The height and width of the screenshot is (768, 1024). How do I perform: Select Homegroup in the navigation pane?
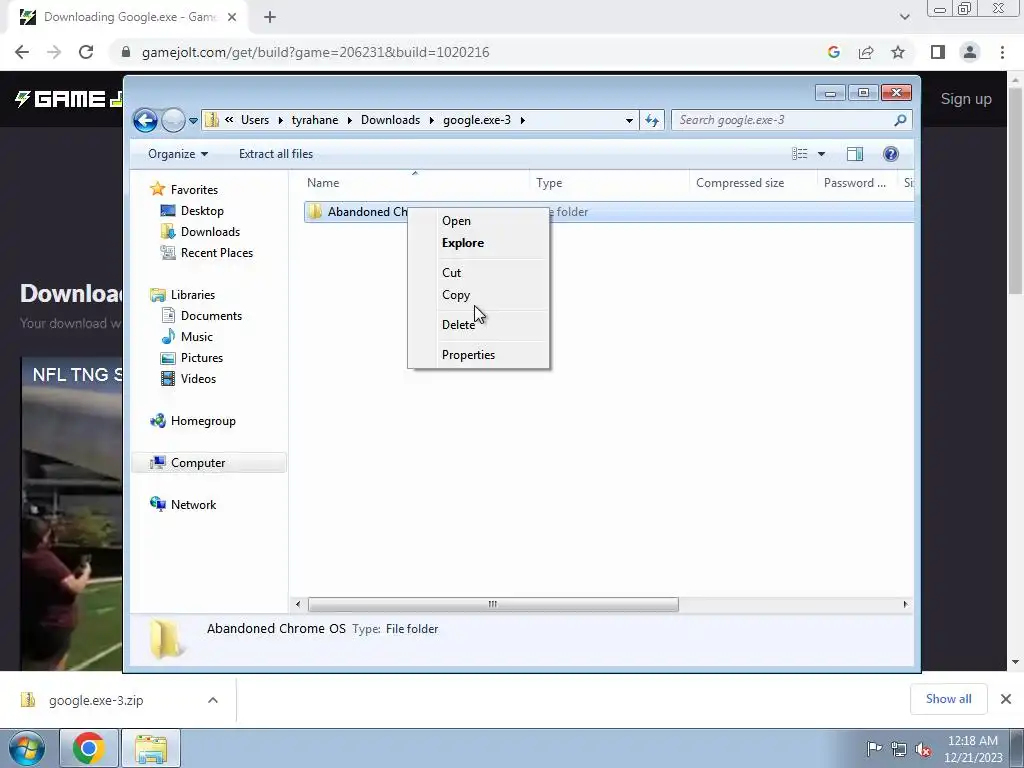[203, 421]
